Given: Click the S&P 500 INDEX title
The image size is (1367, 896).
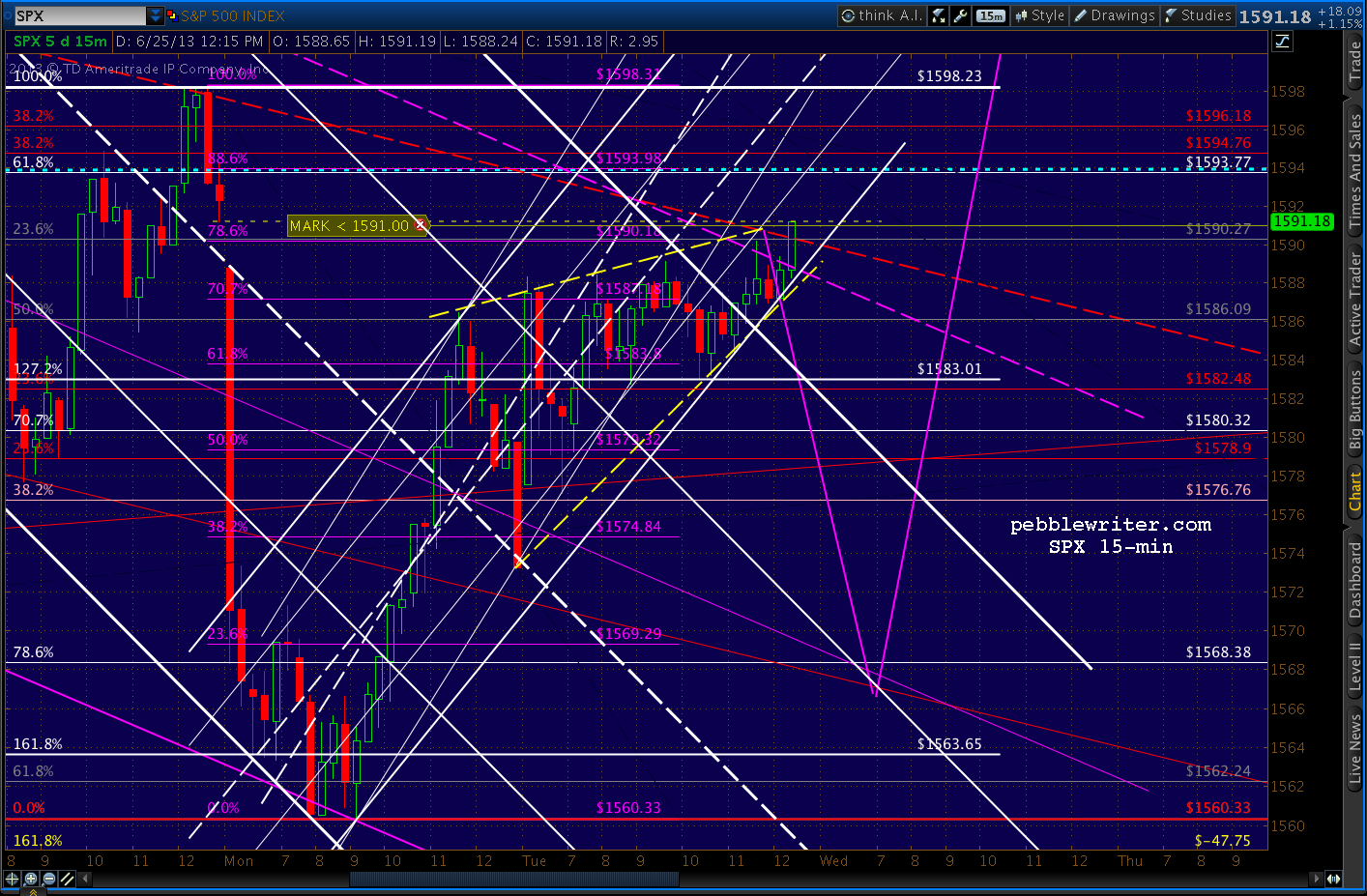Looking at the screenshot, I should pos(233,15).
